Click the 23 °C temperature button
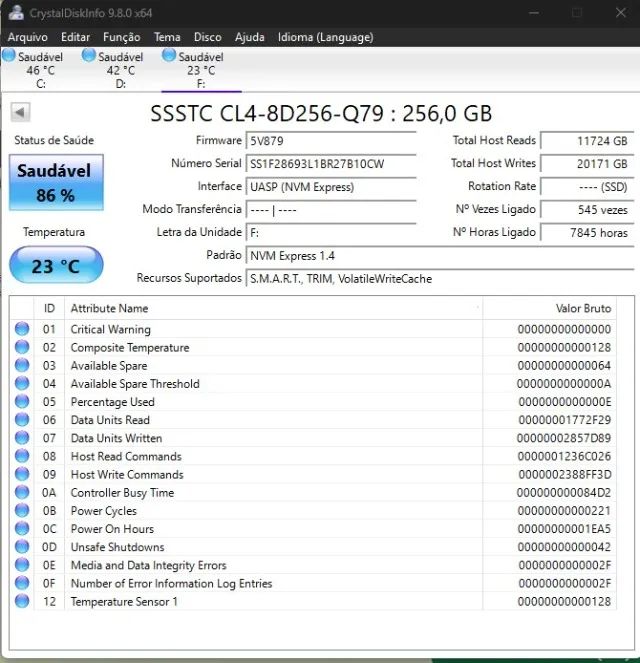The width and height of the screenshot is (640, 663). pos(56,265)
